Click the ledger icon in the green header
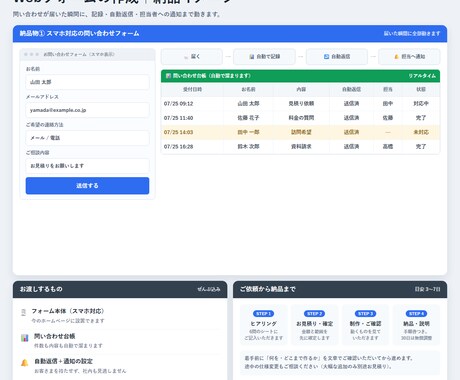The width and height of the screenshot is (460, 380). pyautogui.click(x=168, y=76)
